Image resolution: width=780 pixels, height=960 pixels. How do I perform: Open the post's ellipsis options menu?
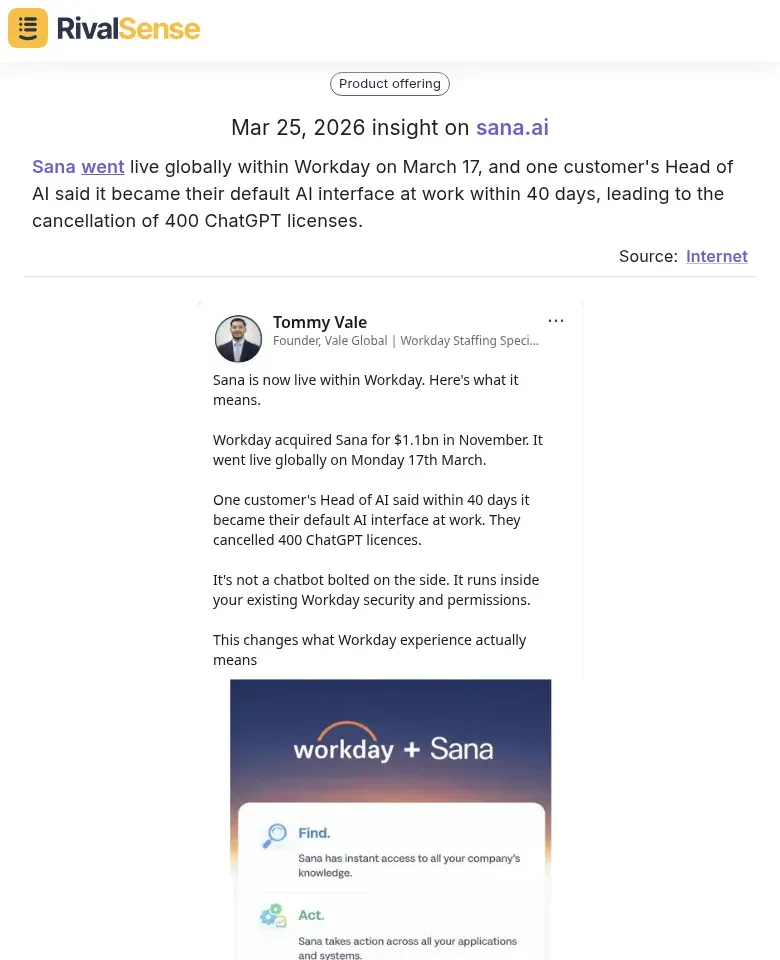click(556, 320)
